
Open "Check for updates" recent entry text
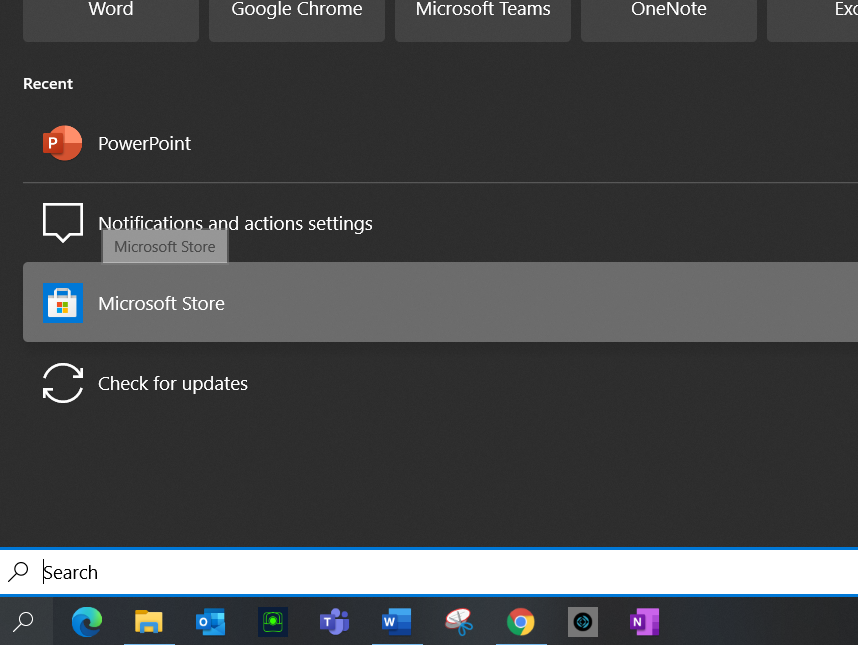[x=173, y=383]
